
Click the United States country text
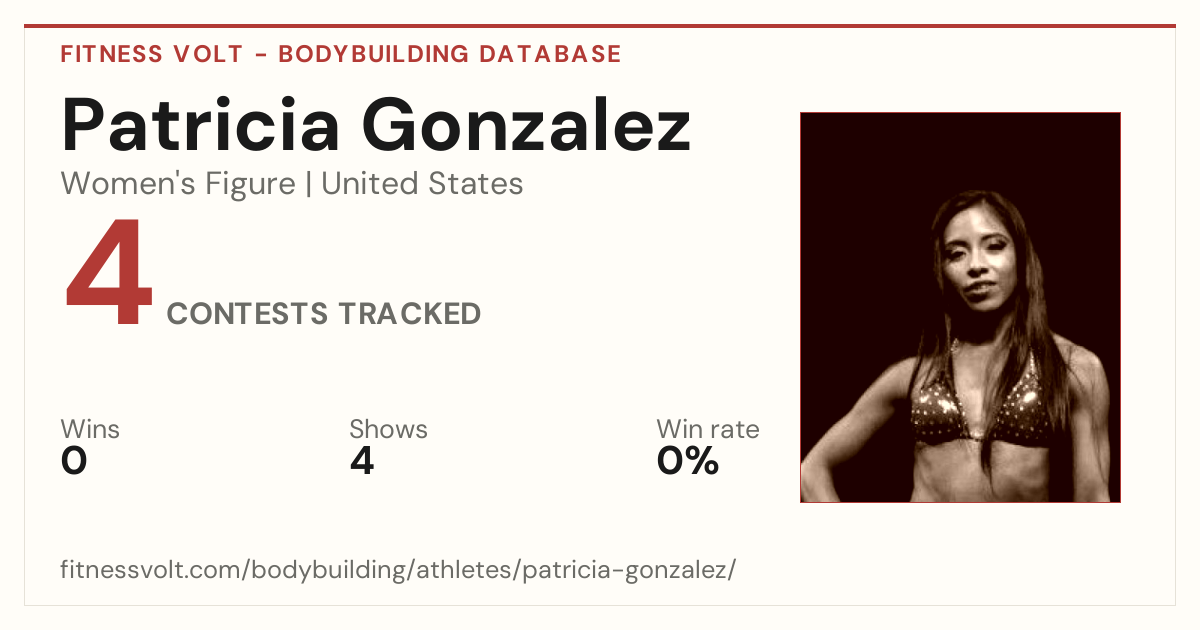tap(422, 184)
